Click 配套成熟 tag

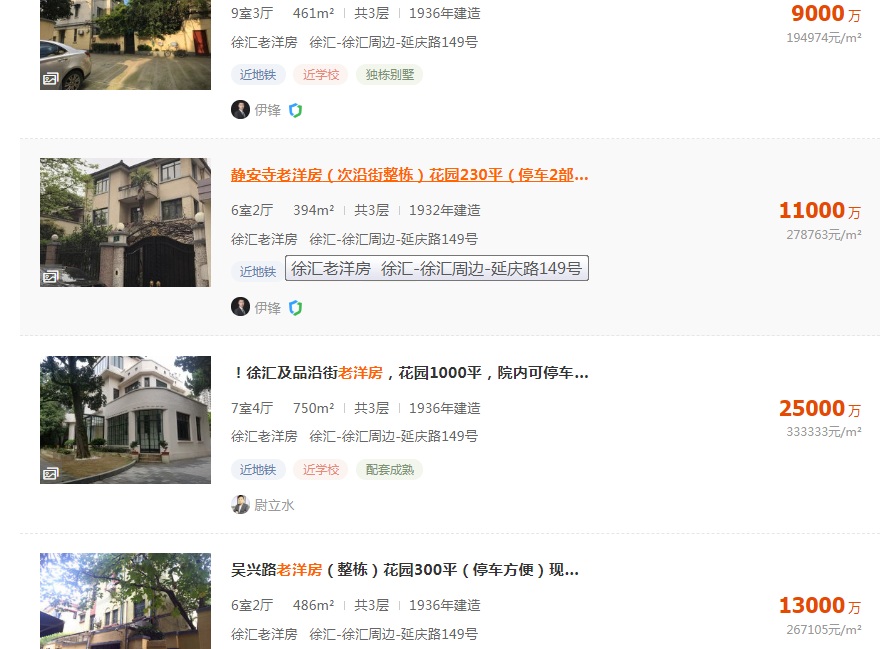coord(390,470)
